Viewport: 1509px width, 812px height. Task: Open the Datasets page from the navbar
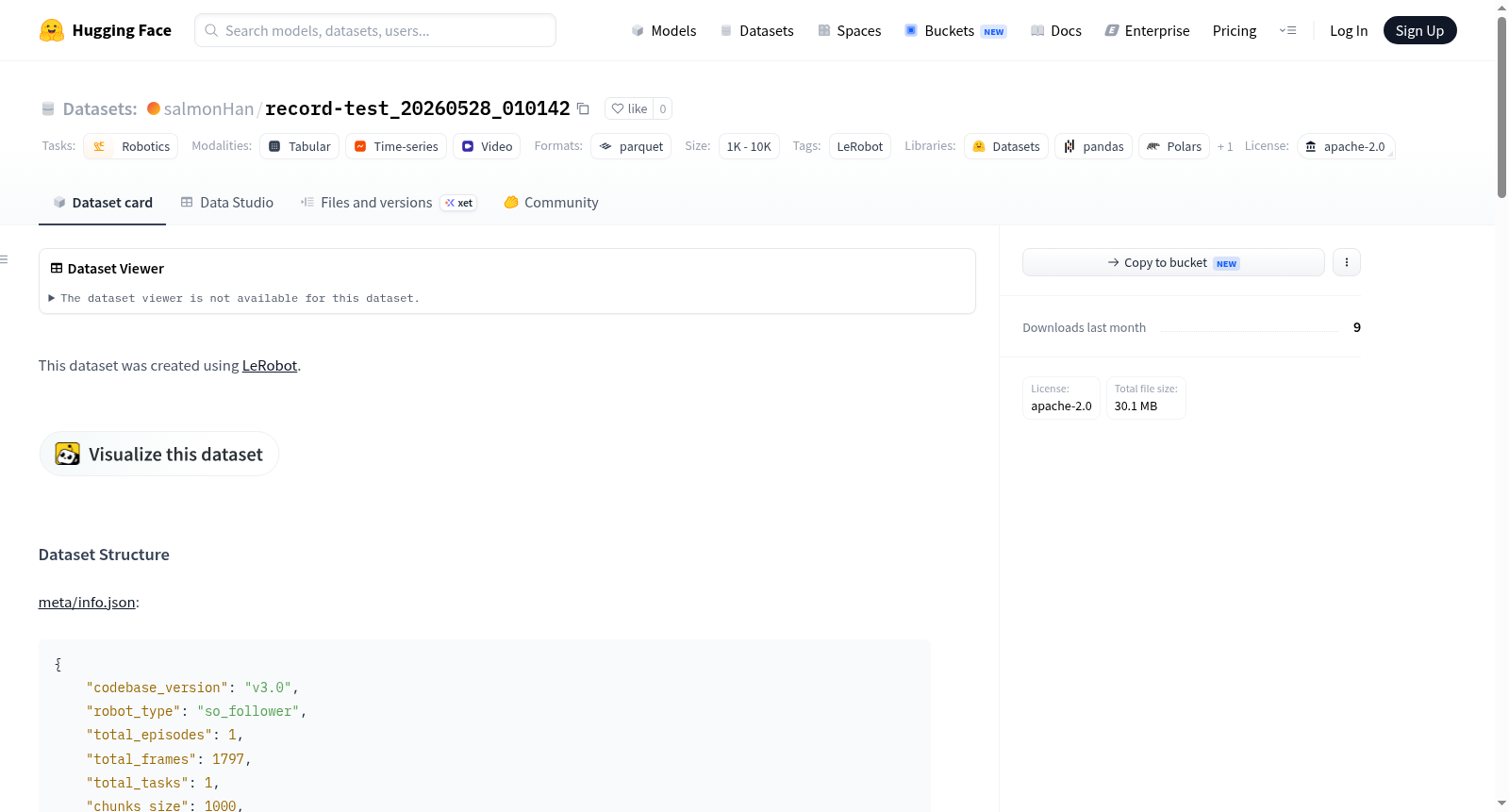point(756,30)
